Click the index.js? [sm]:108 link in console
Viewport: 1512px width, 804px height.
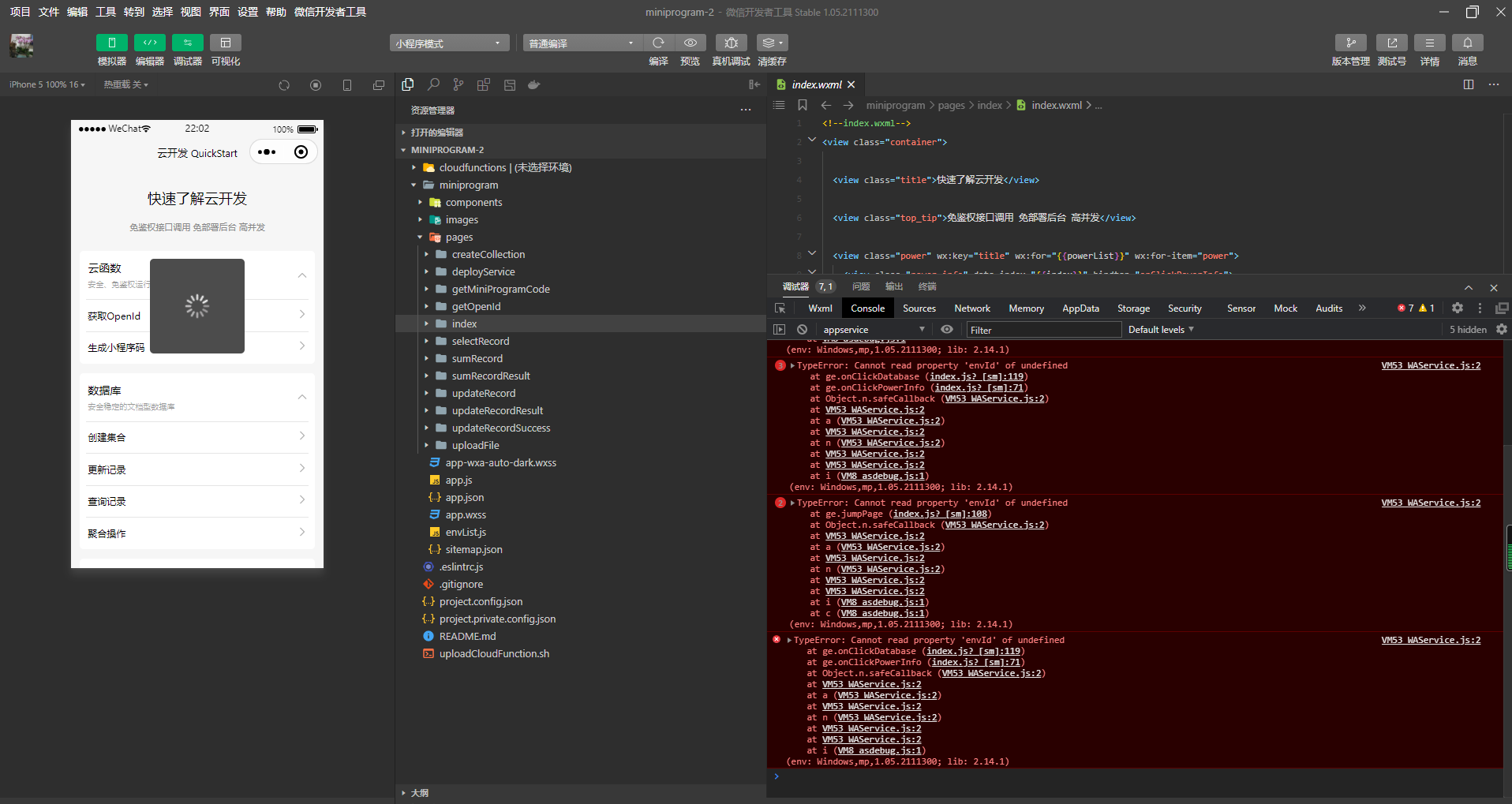pos(940,514)
